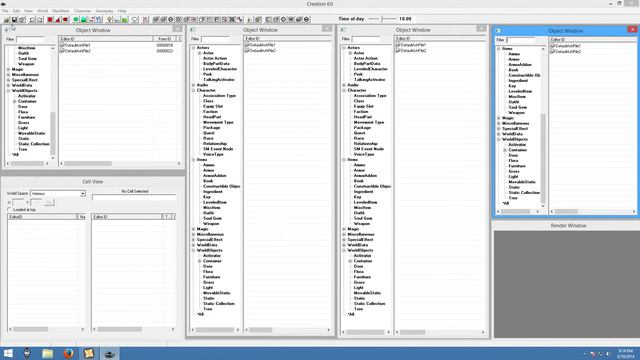This screenshot has width=640, height=360.
Task: Expand Audio node in second Object Window
Action: 193,85
